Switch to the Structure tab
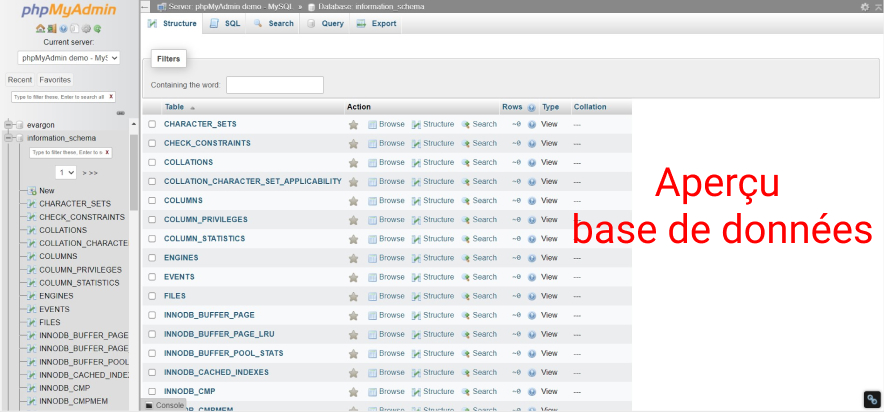 (173, 24)
